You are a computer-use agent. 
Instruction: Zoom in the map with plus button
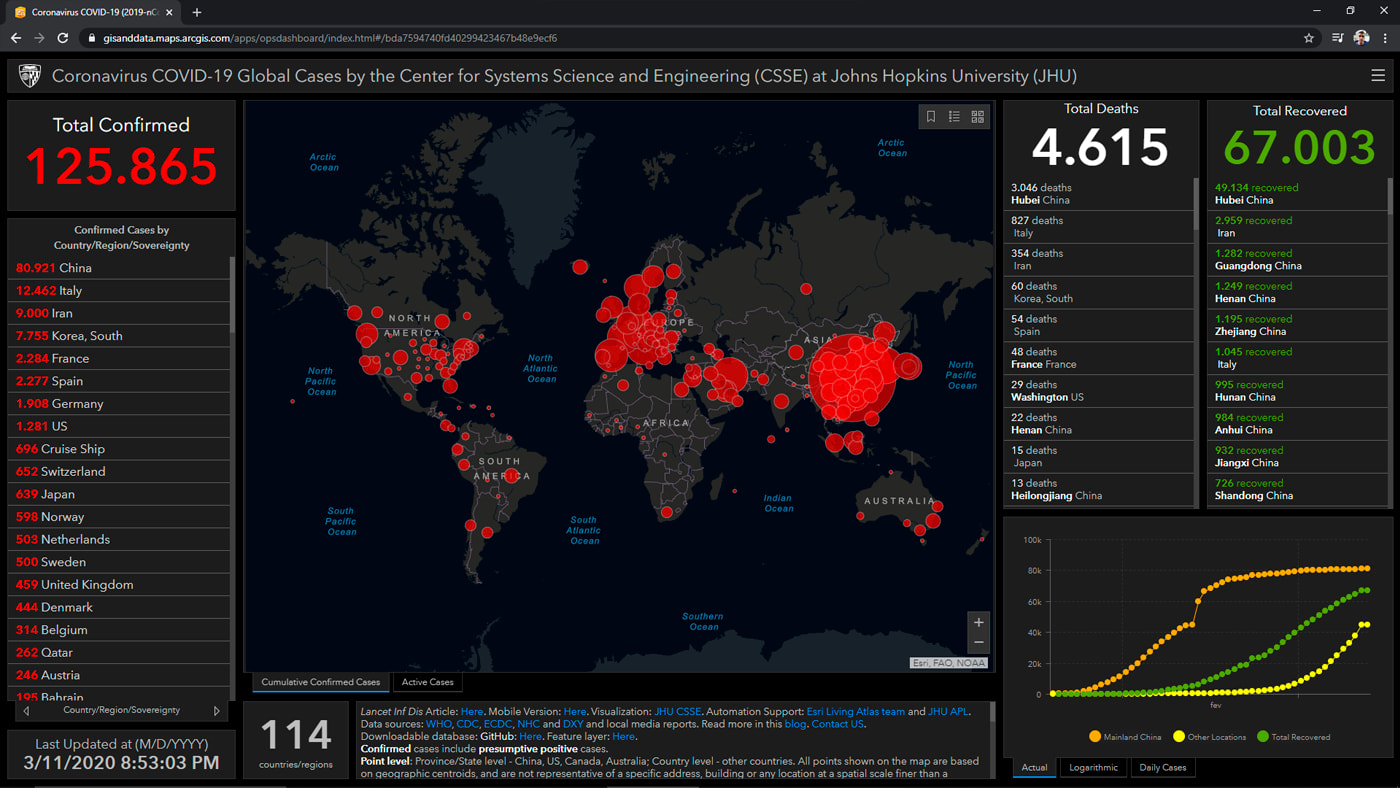click(979, 622)
